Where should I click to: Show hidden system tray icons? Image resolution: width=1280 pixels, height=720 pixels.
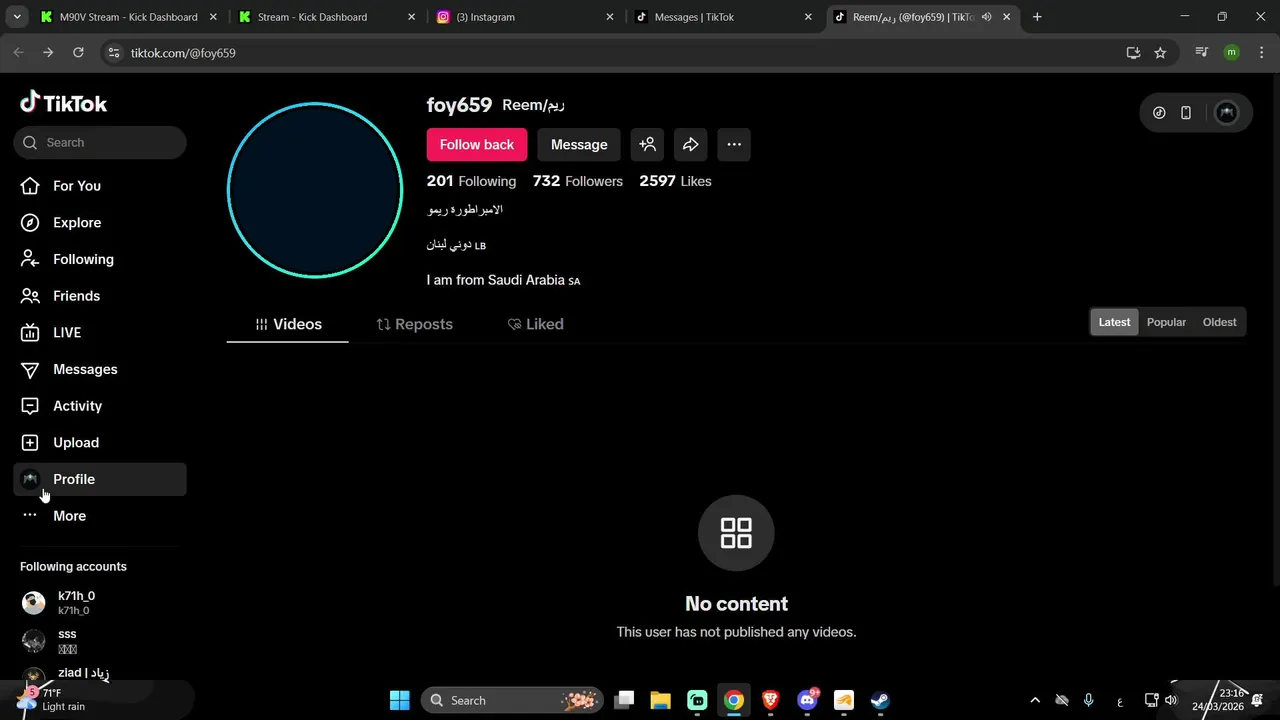(1035, 700)
